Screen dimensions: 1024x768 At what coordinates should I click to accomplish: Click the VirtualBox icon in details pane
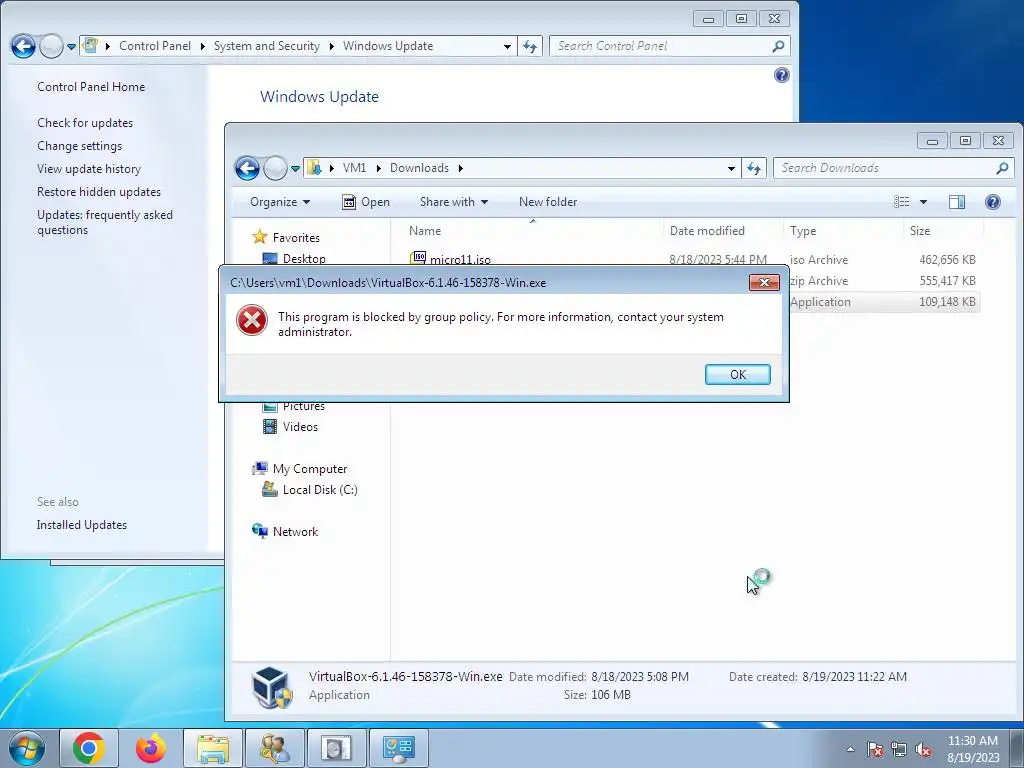coord(272,687)
